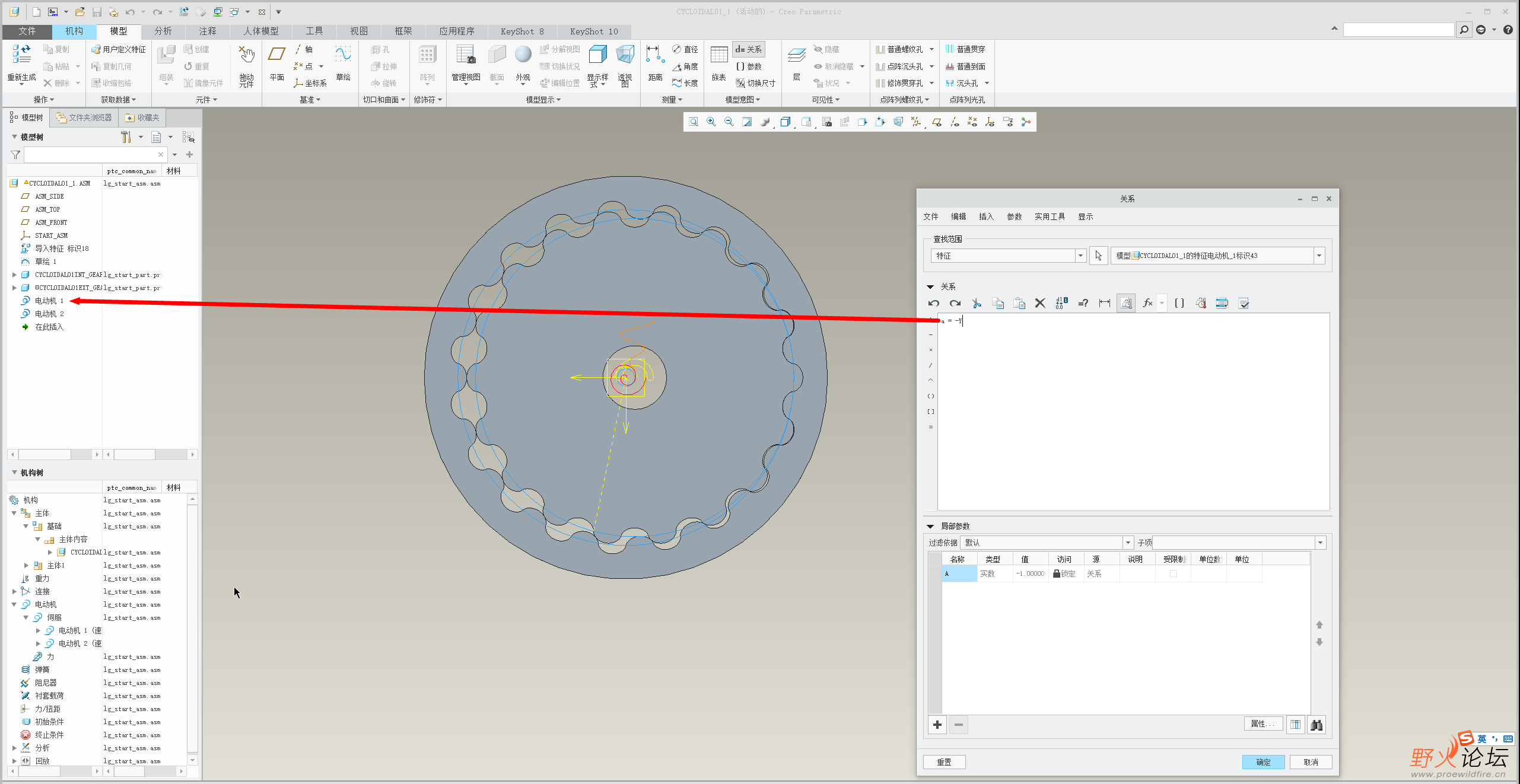Switch to the 机构 ribbon tab
Screen dimensions: 1520x784
[x=74, y=31]
